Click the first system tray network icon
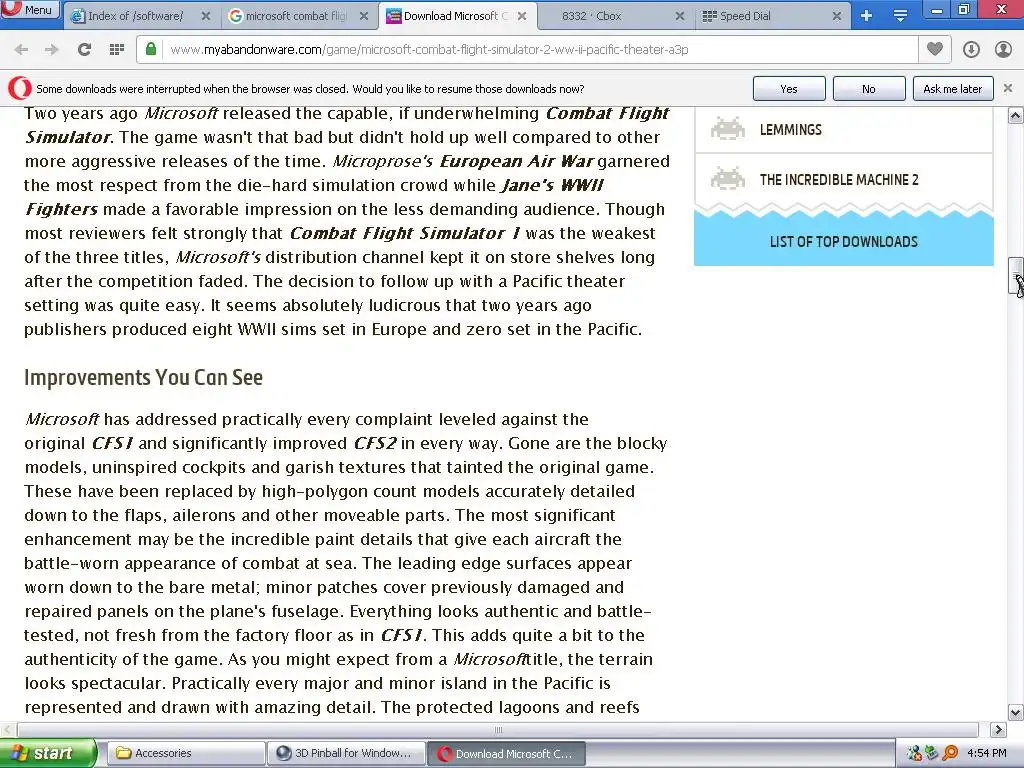1024x768 pixels. [914, 753]
